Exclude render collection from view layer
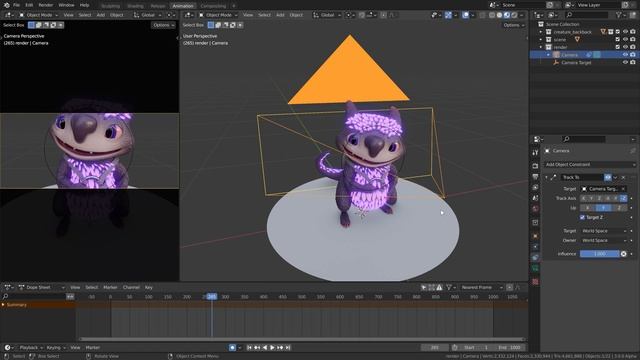The image size is (640, 360). (x=618, y=47)
